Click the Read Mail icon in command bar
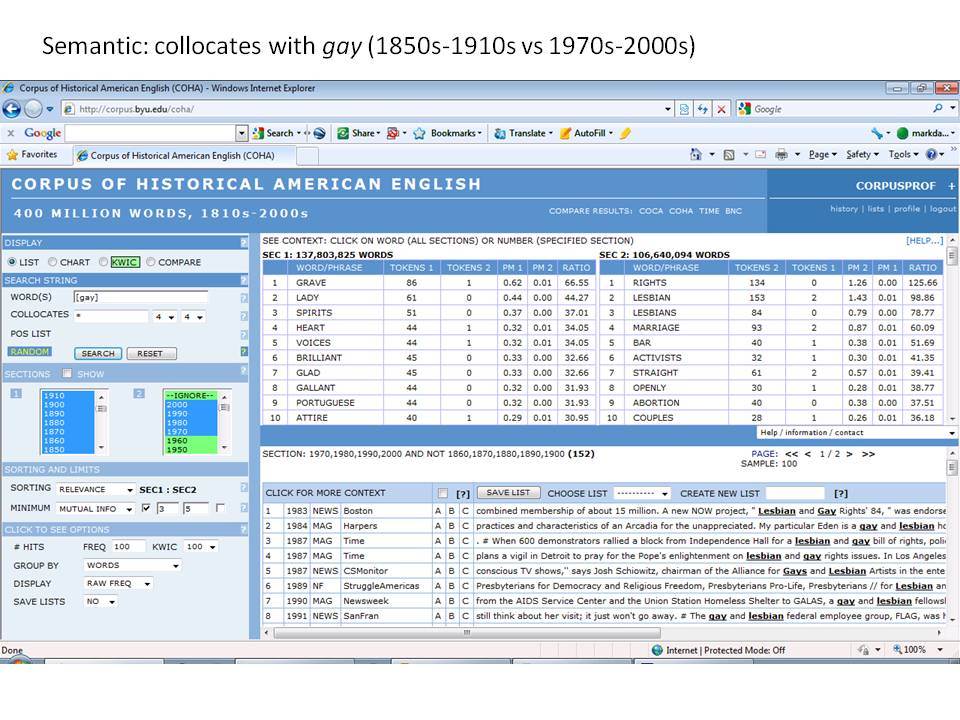The width and height of the screenshot is (960, 720). (x=760, y=155)
